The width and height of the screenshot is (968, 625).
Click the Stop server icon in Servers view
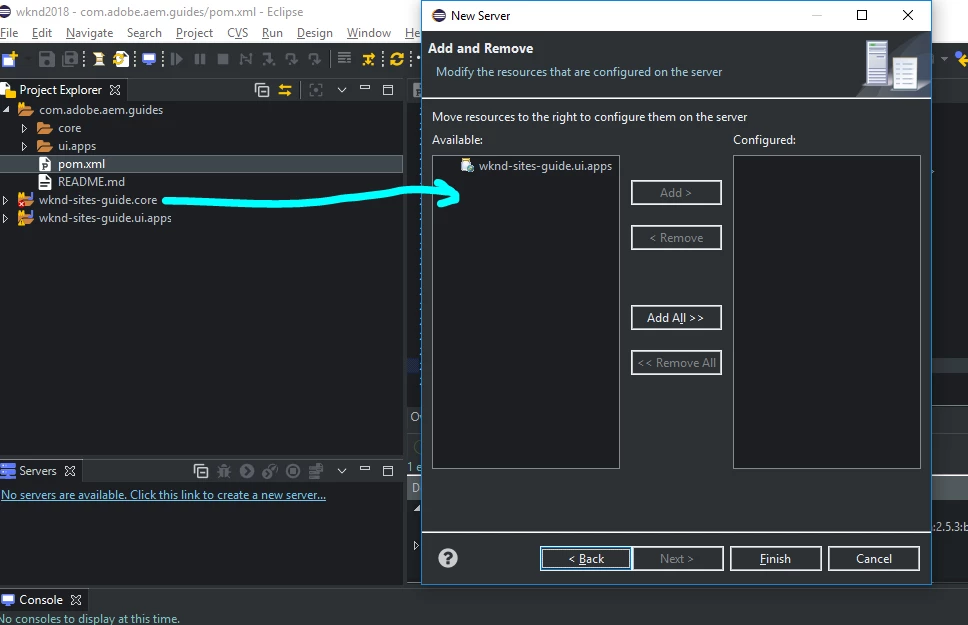[x=293, y=471]
